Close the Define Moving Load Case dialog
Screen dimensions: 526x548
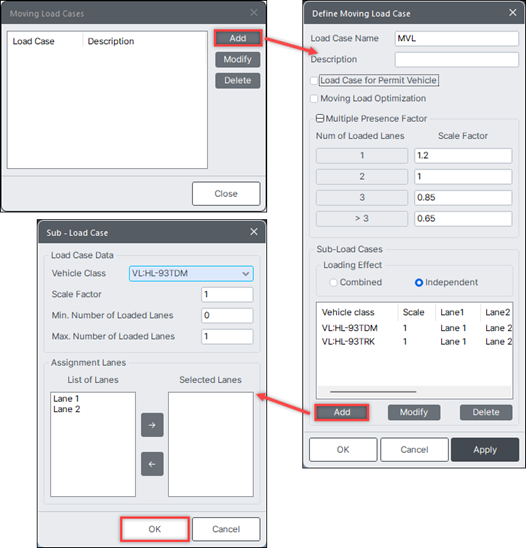click(x=513, y=13)
